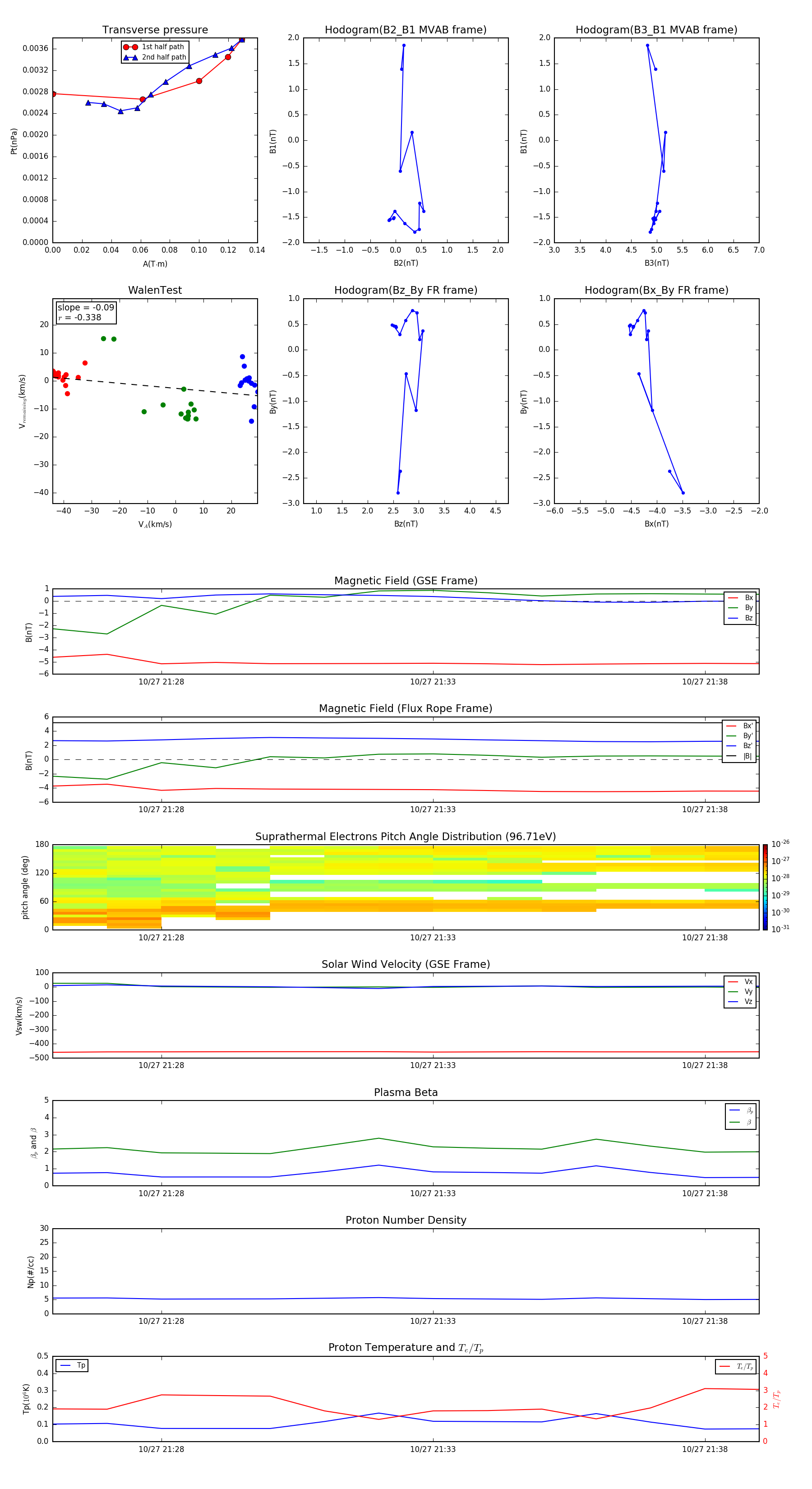This screenshot has height=1489, width=812.
Task: Click the Proton Number Density title
Action: (x=406, y=1221)
